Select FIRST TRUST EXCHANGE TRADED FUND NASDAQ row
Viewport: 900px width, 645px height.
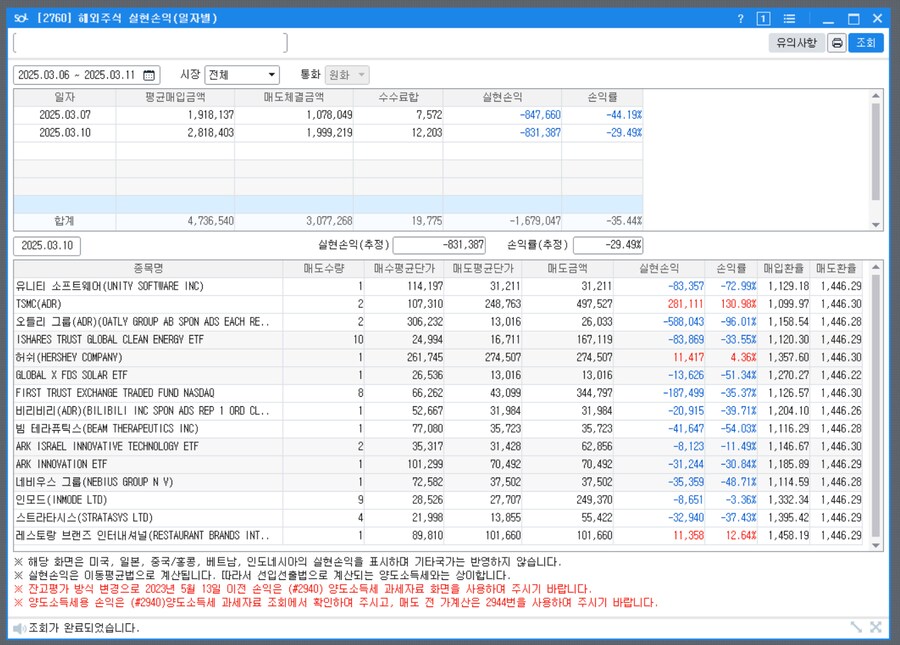pyautogui.click(x=439, y=393)
